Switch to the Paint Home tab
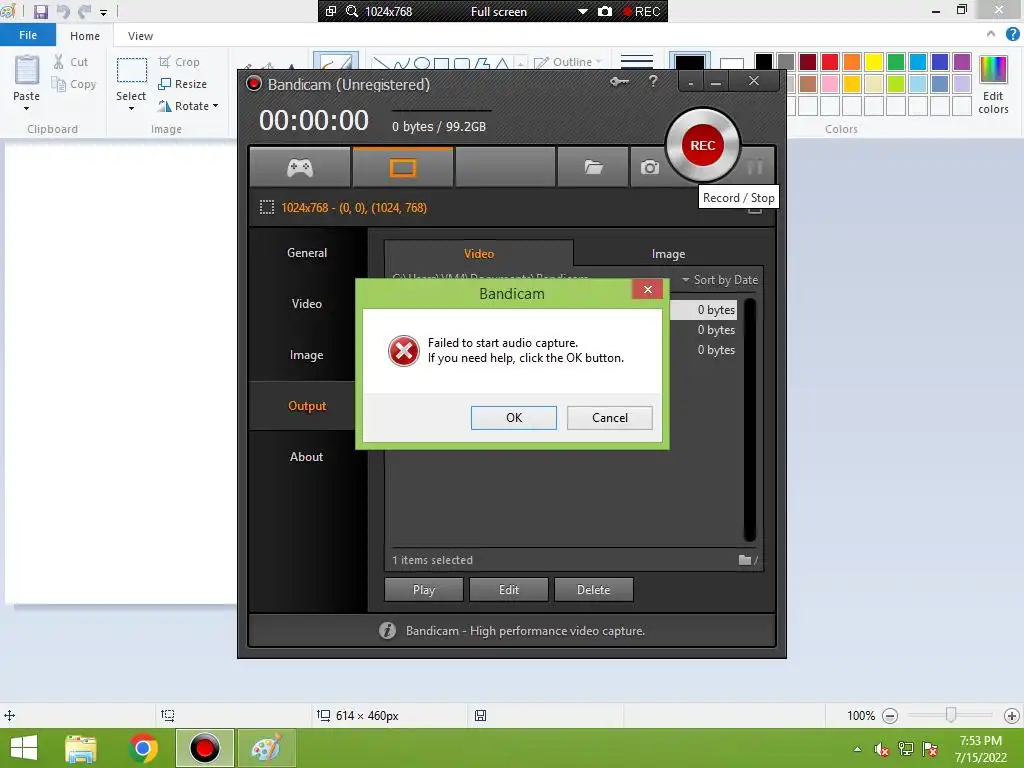 [x=85, y=36]
